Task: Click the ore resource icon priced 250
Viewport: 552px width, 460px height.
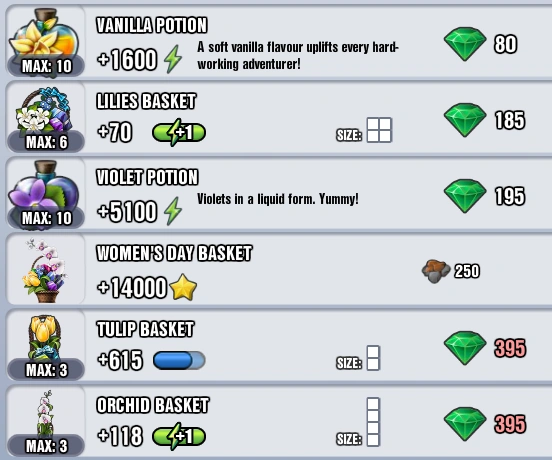Action: [x=436, y=271]
